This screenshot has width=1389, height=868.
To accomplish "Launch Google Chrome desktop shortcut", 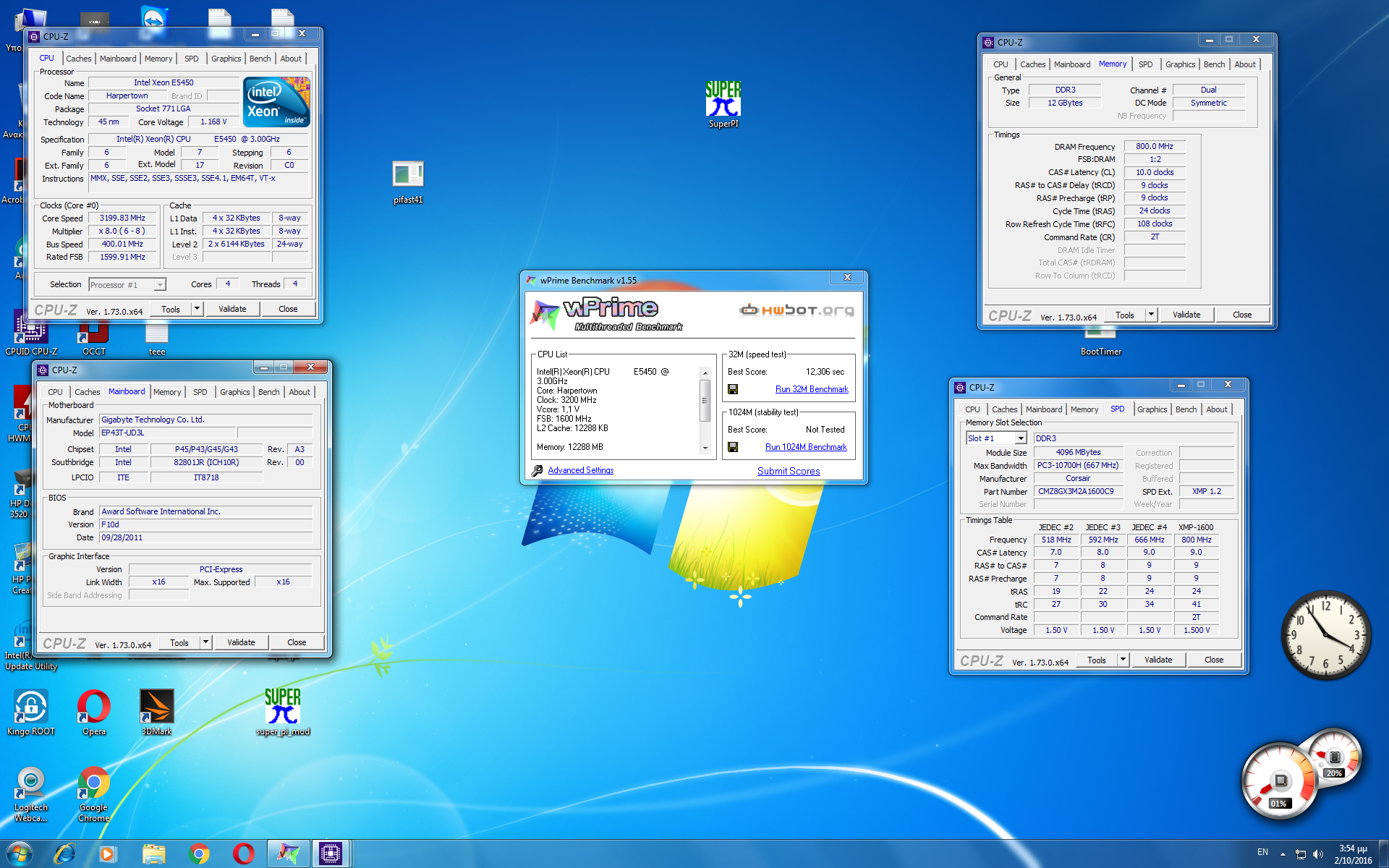I will click(x=94, y=794).
